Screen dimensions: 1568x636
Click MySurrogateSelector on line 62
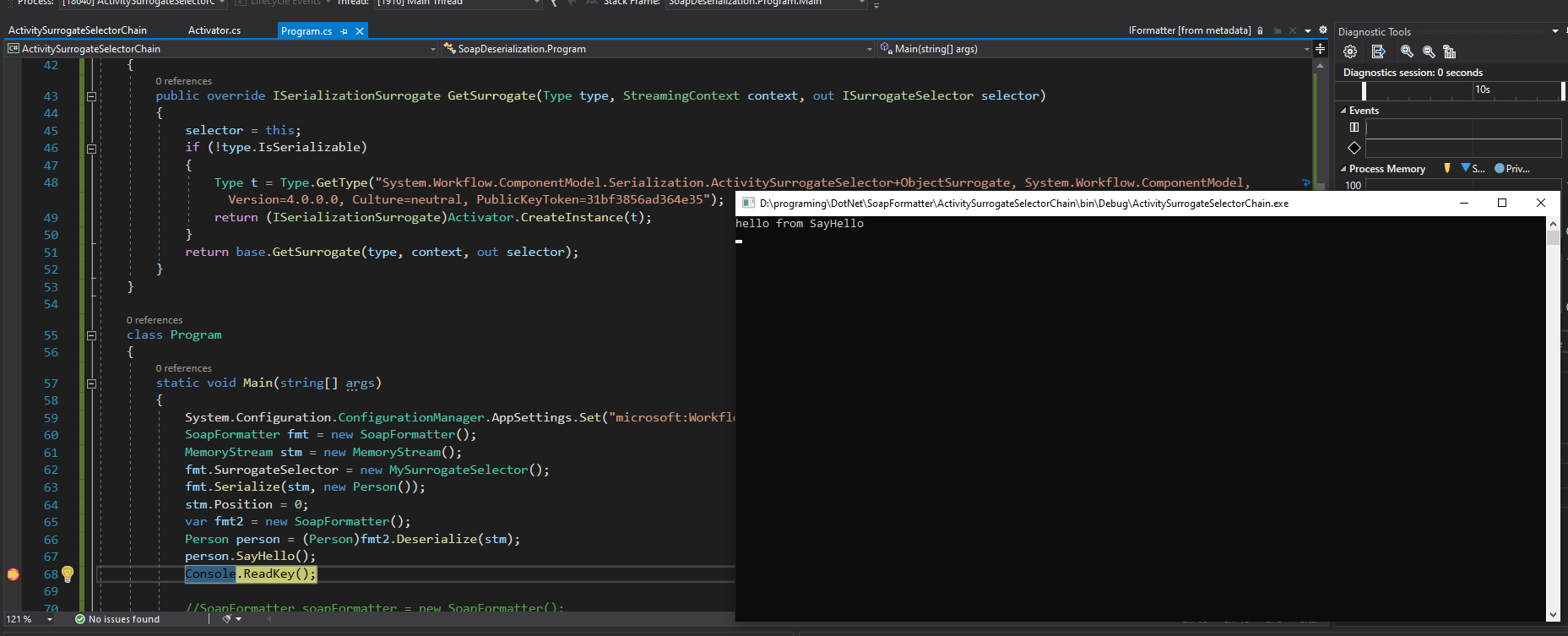tap(458, 470)
